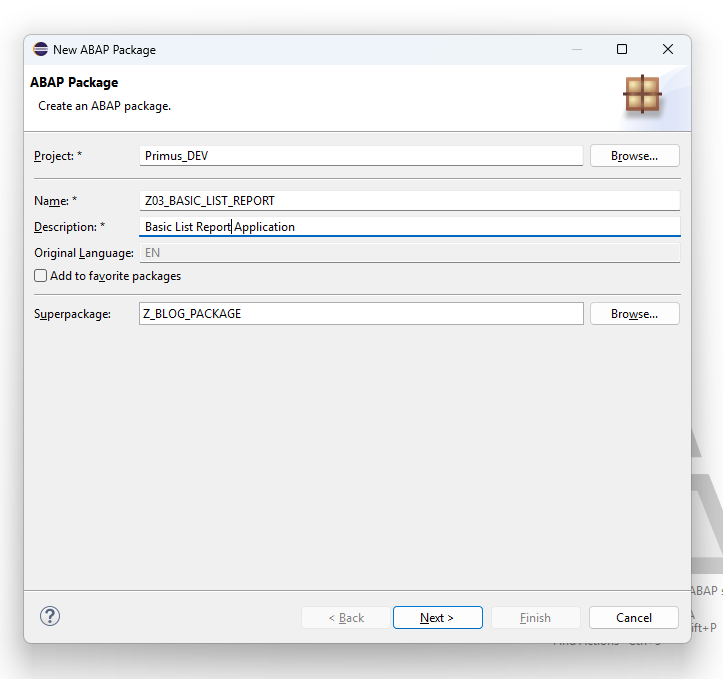This screenshot has width=723, height=679.
Task: Click the 'Name: *' label
Action: (55, 201)
